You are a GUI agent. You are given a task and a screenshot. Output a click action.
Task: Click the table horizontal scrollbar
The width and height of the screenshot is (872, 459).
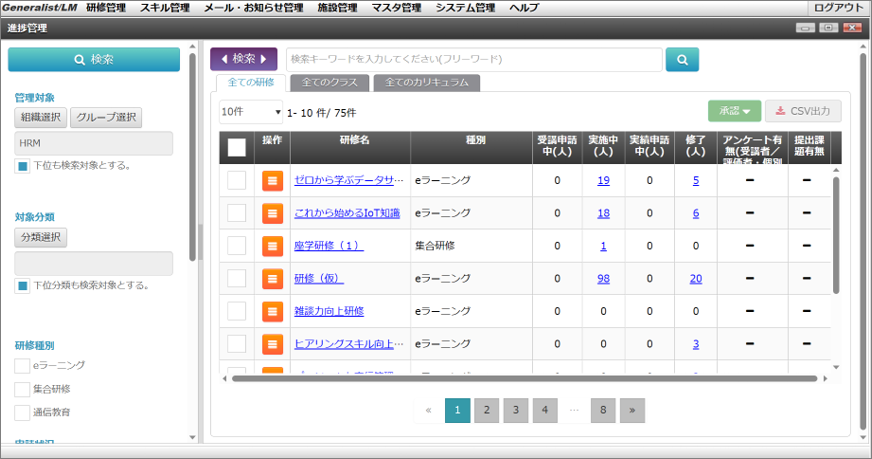click(x=520, y=378)
